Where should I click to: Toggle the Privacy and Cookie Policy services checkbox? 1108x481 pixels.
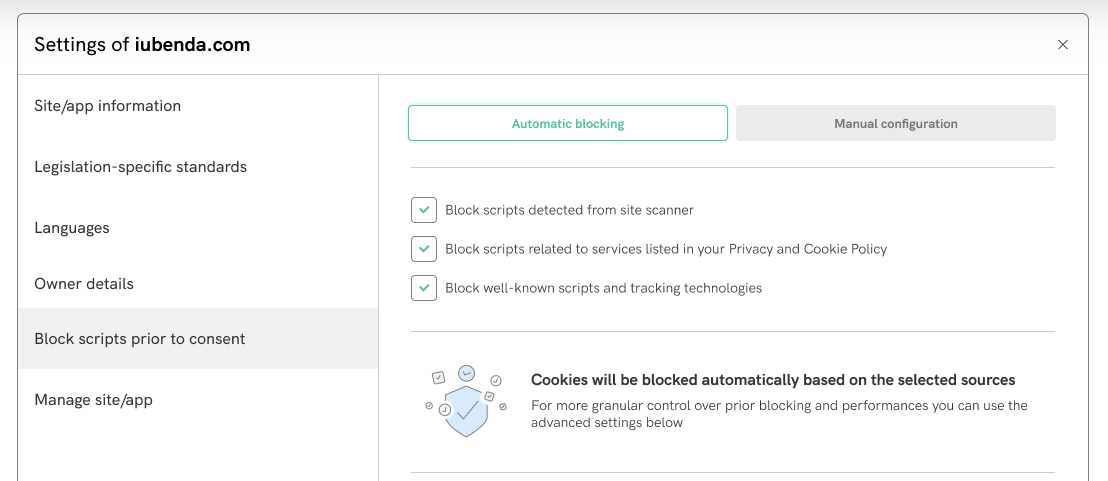pos(424,249)
